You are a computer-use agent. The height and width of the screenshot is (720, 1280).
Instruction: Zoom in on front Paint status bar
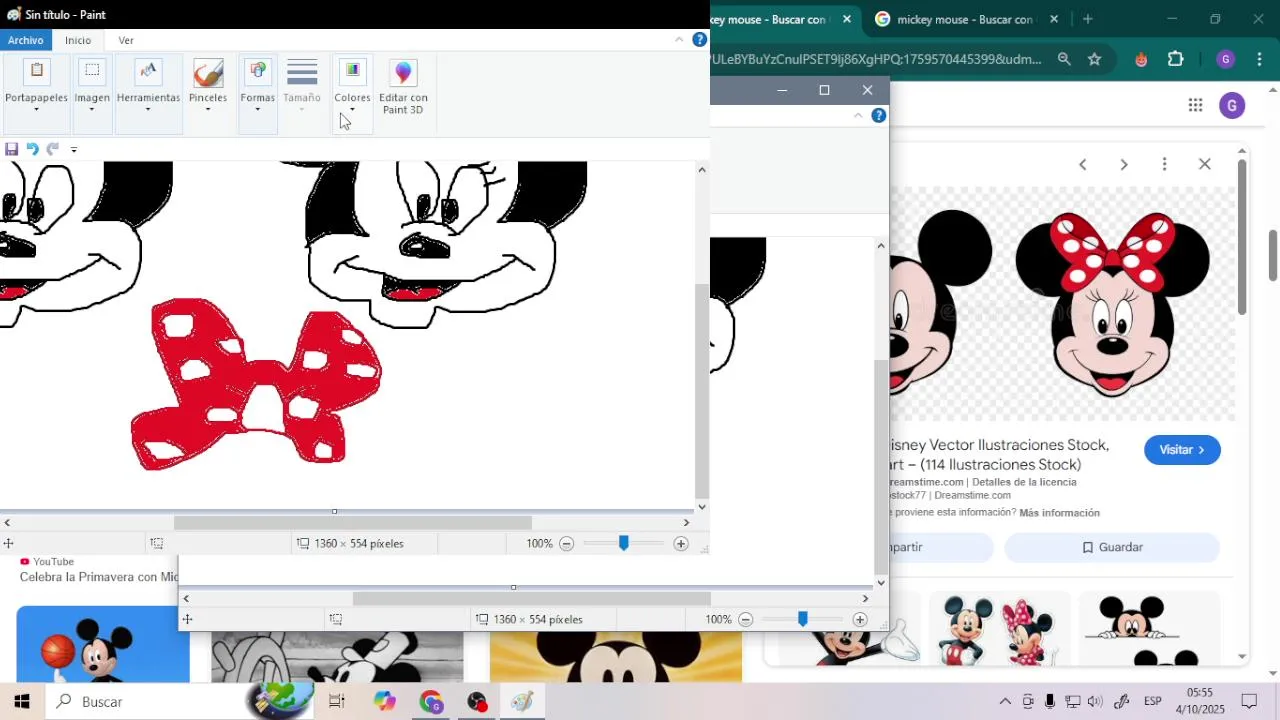click(681, 544)
